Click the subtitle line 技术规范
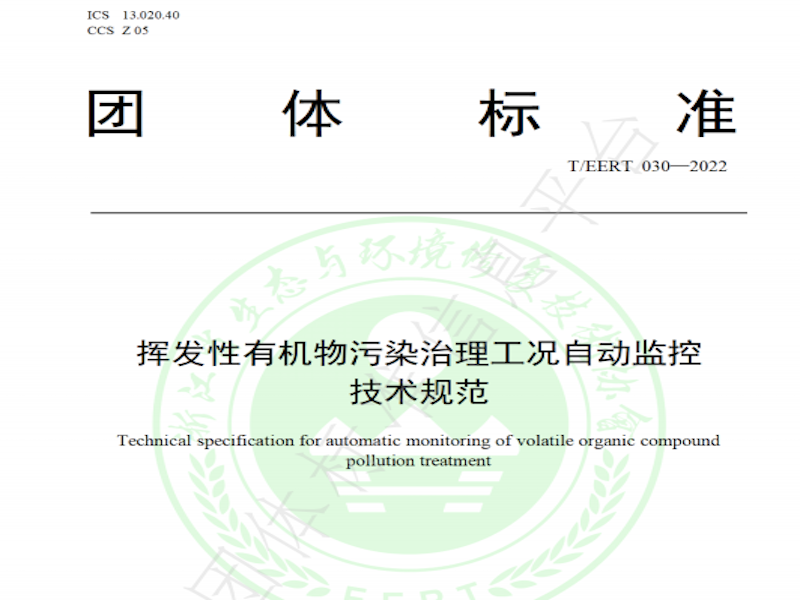Image resolution: width=800 pixels, height=600 pixels. pyautogui.click(x=419, y=392)
